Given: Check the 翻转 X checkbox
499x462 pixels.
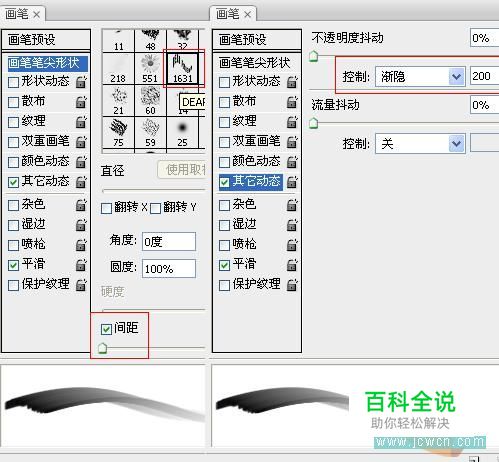Looking at the screenshot, I should click(x=106, y=209).
